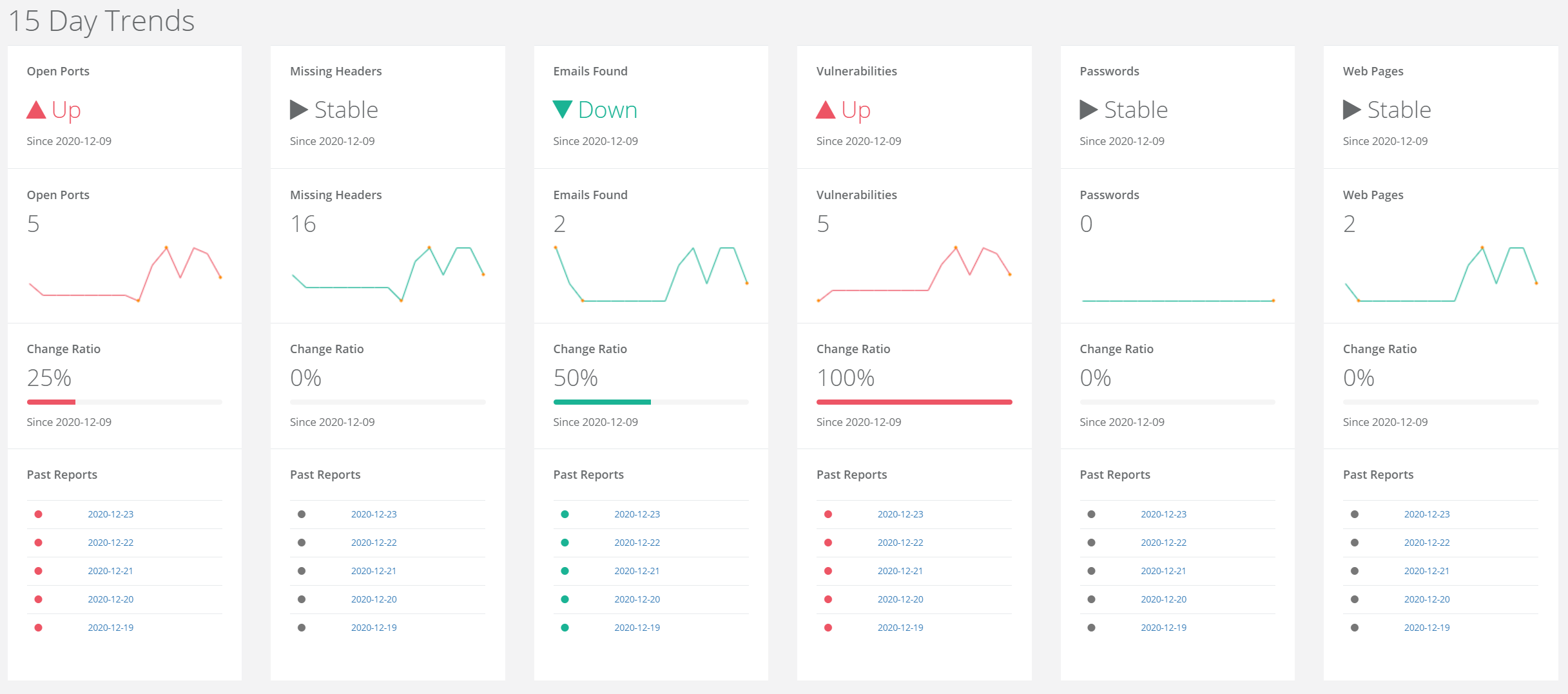Open Missing Headers report 2020-12-21
This screenshot has height=694, width=1568.
(x=374, y=571)
